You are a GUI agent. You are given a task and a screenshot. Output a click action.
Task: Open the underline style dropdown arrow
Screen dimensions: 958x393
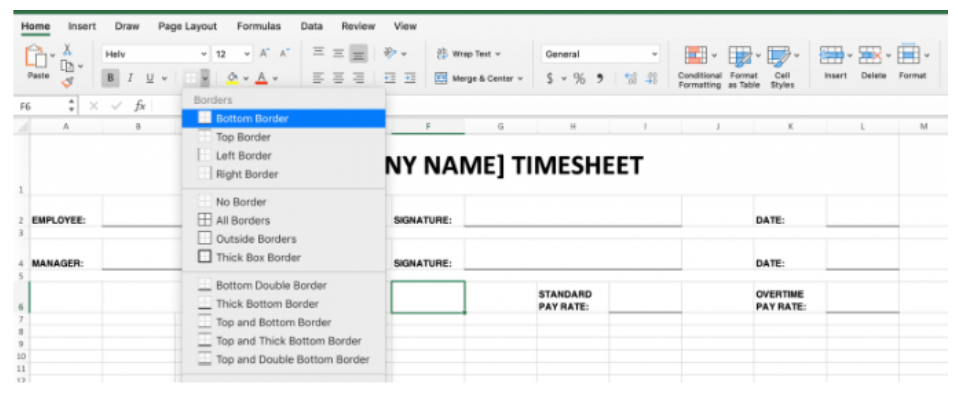[x=164, y=78]
